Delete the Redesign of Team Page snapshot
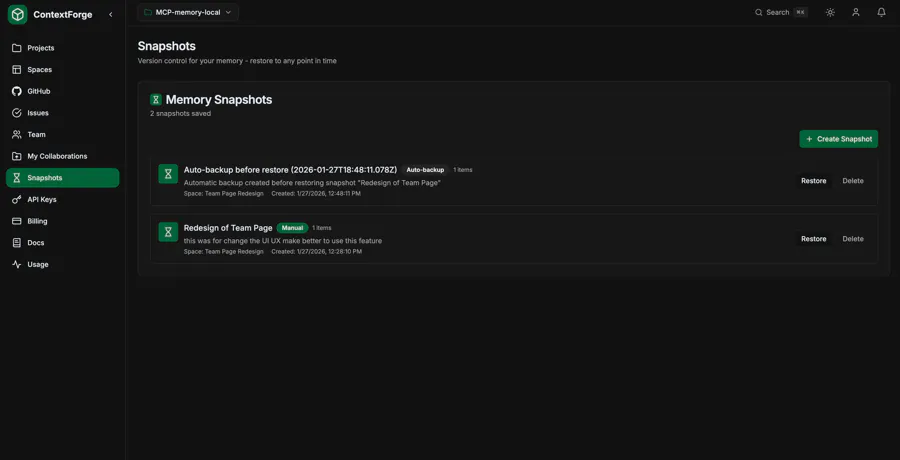Image resolution: width=900 pixels, height=460 pixels. [853, 239]
